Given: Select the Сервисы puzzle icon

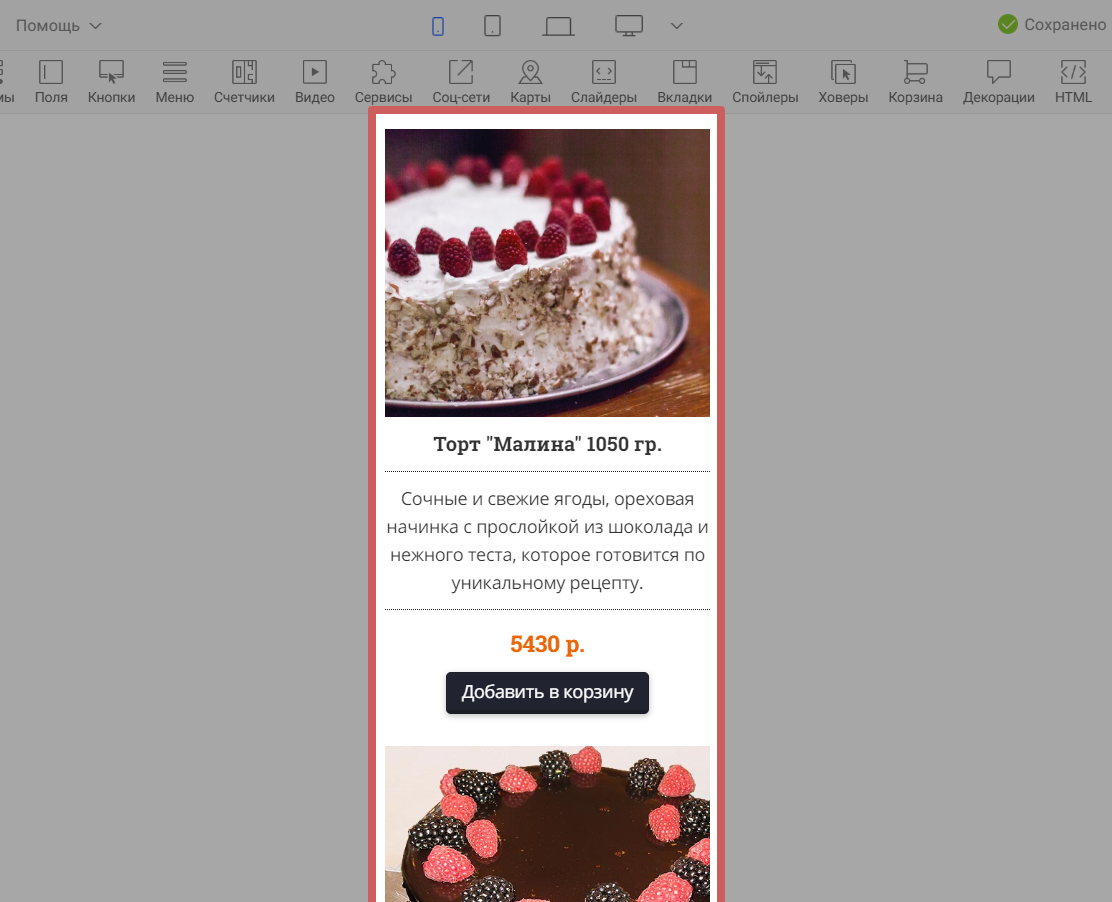Looking at the screenshot, I should [383, 73].
